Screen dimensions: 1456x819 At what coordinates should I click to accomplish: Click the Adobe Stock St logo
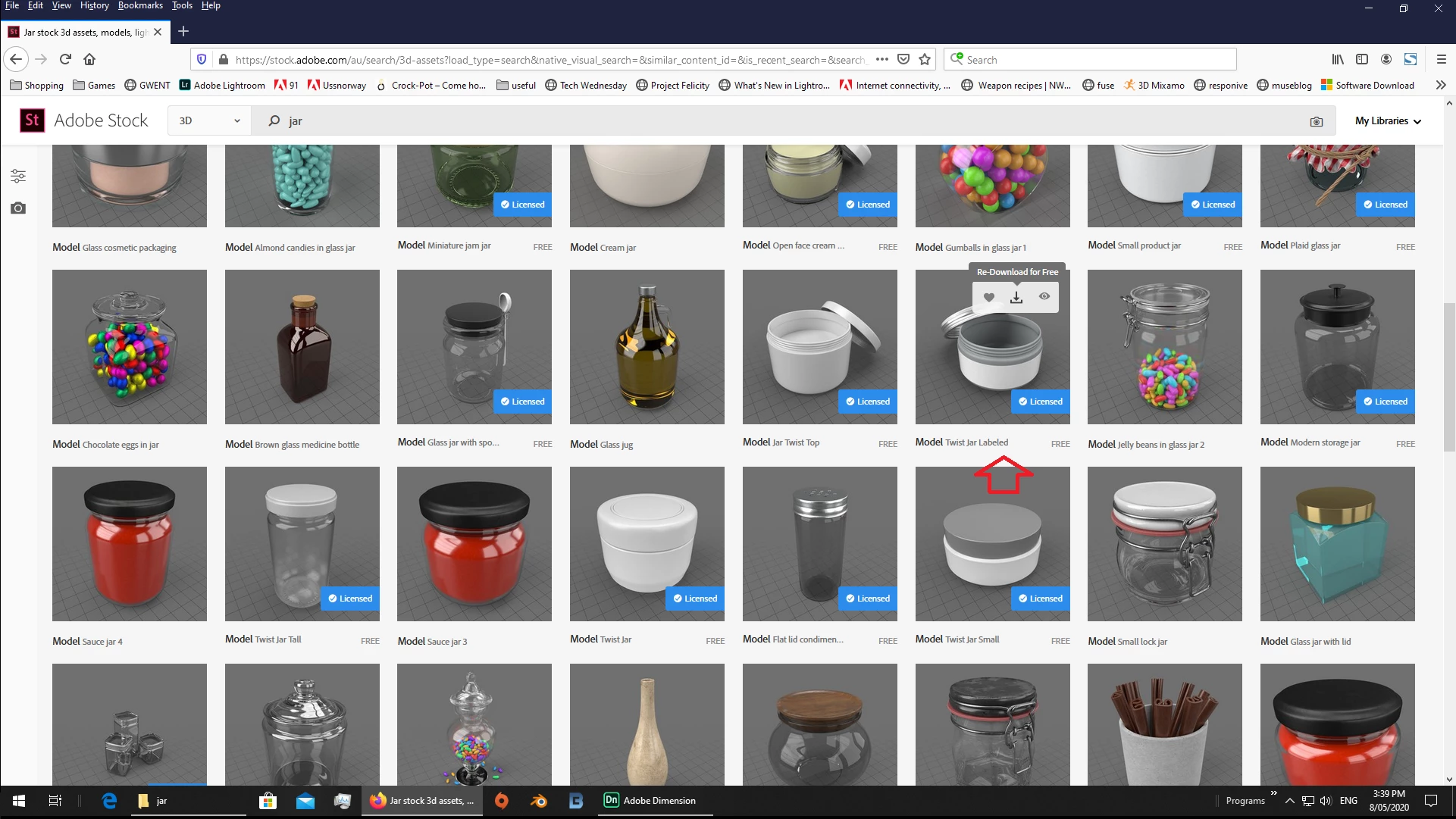32,120
